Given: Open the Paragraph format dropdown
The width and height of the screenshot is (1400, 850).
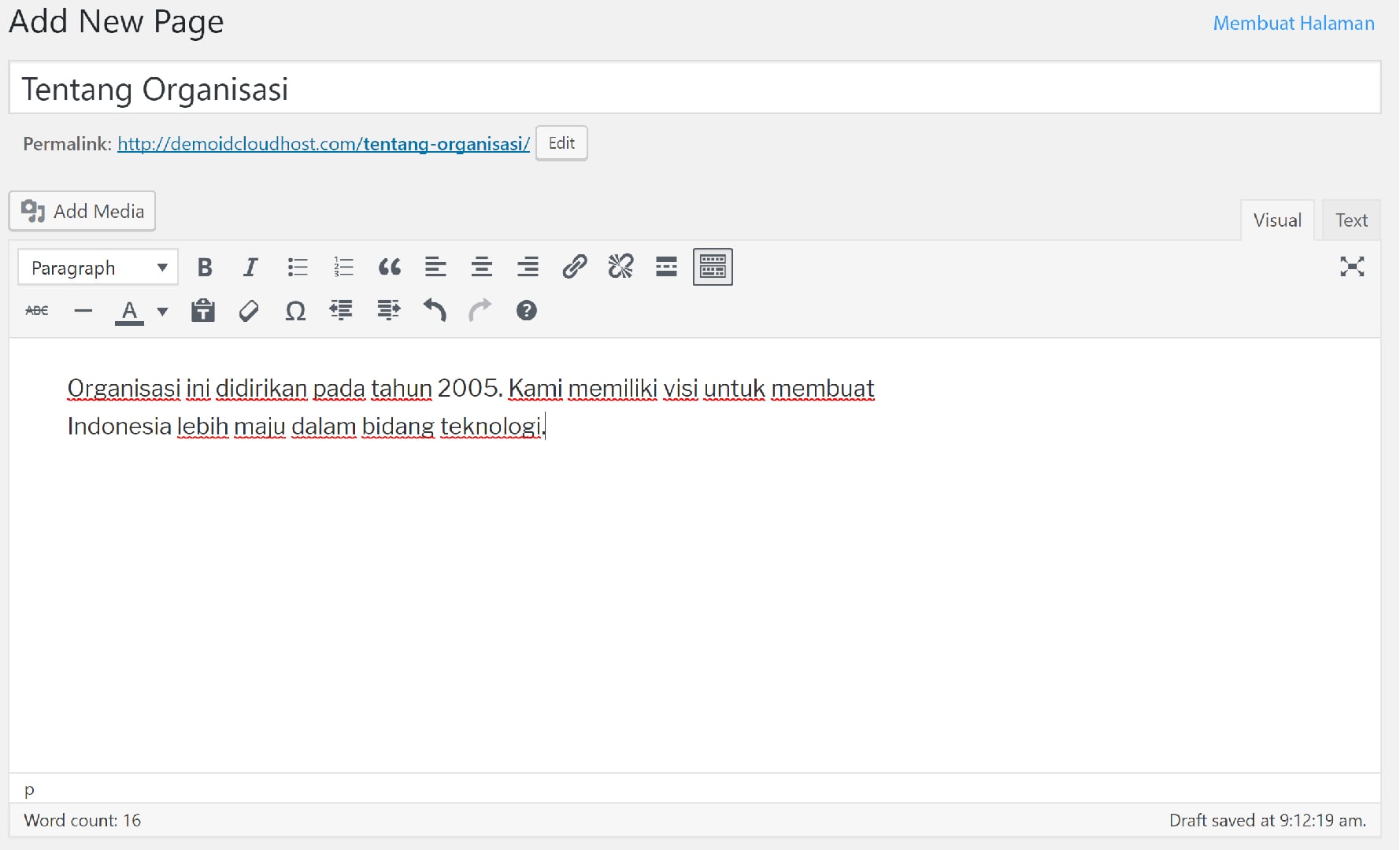Looking at the screenshot, I should pyautogui.click(x=98, y=268).
